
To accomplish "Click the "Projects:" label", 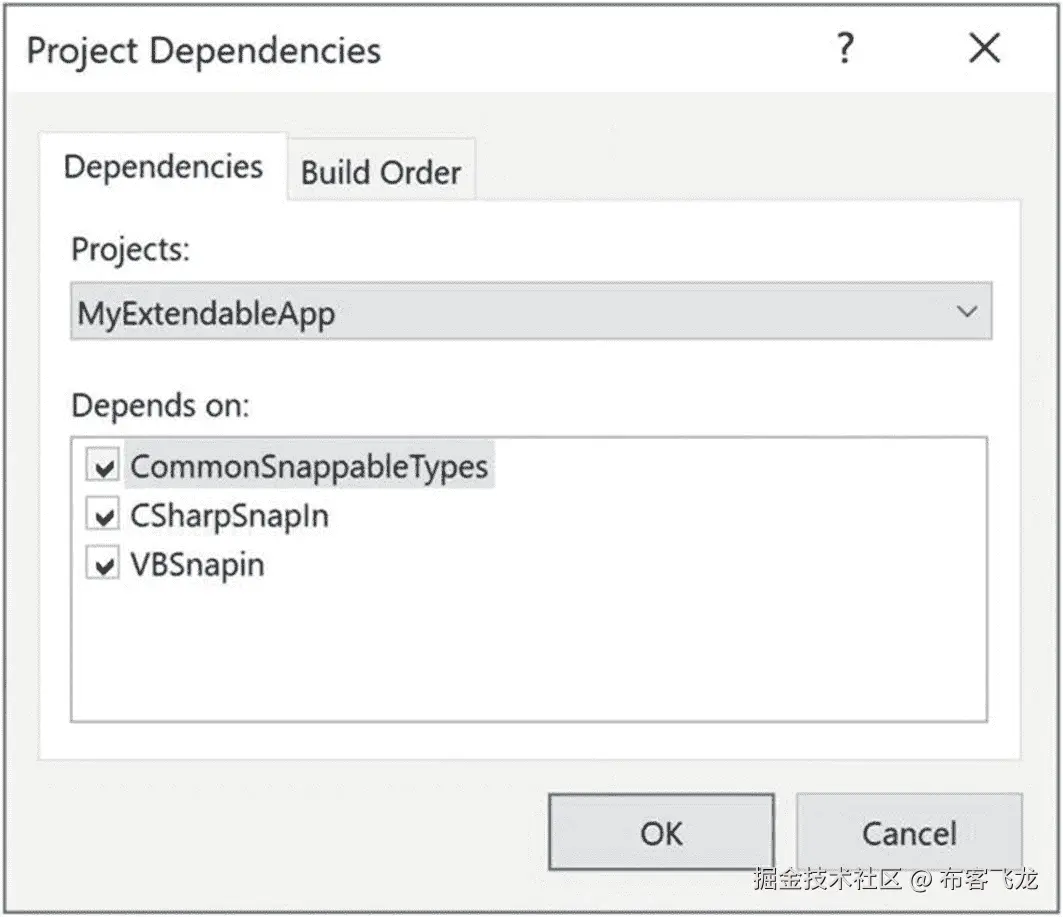I will click(x=130, y=250).
